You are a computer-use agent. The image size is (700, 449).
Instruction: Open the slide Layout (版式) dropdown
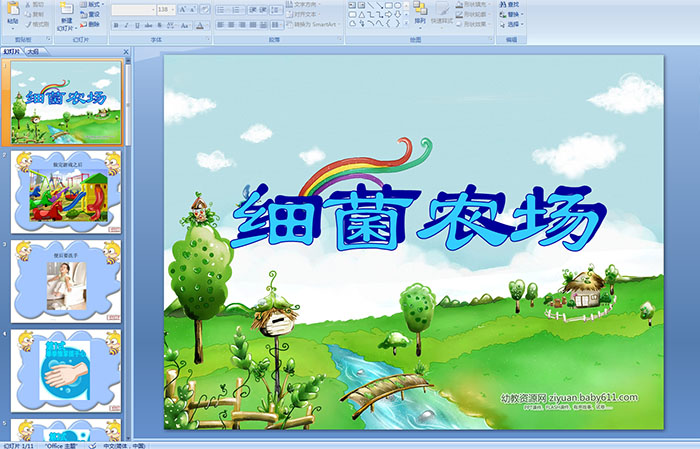(92, 4)
